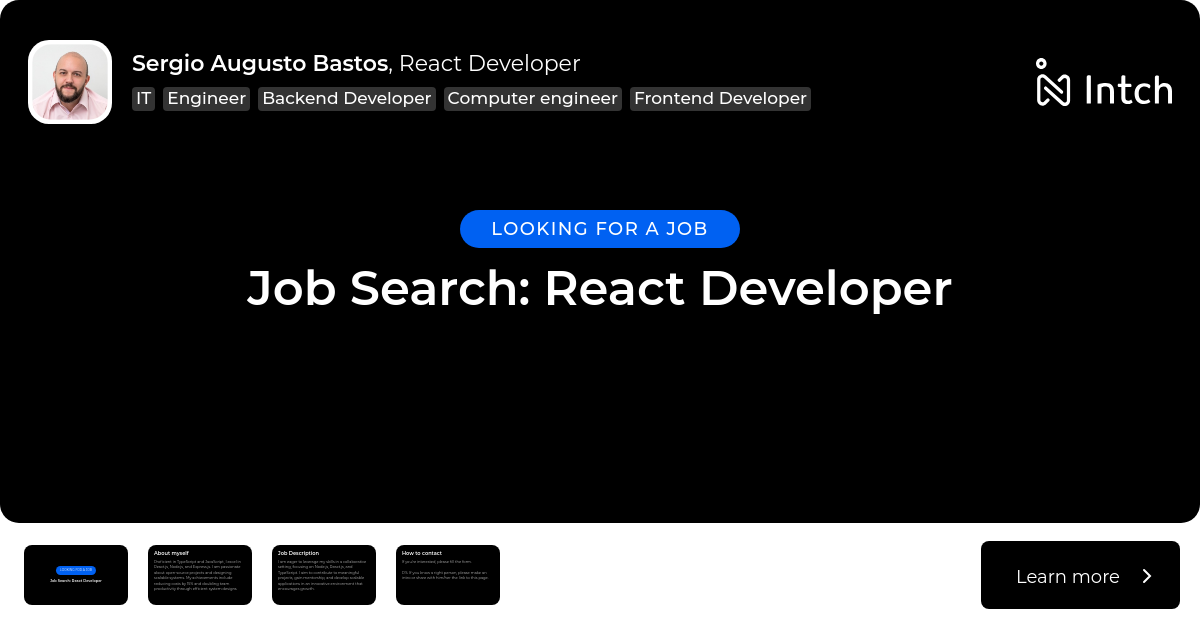This screenshot has width=1200, height=627.
Task: Click the LOOKING FOR A JOB badge
Action: [599, 229]
